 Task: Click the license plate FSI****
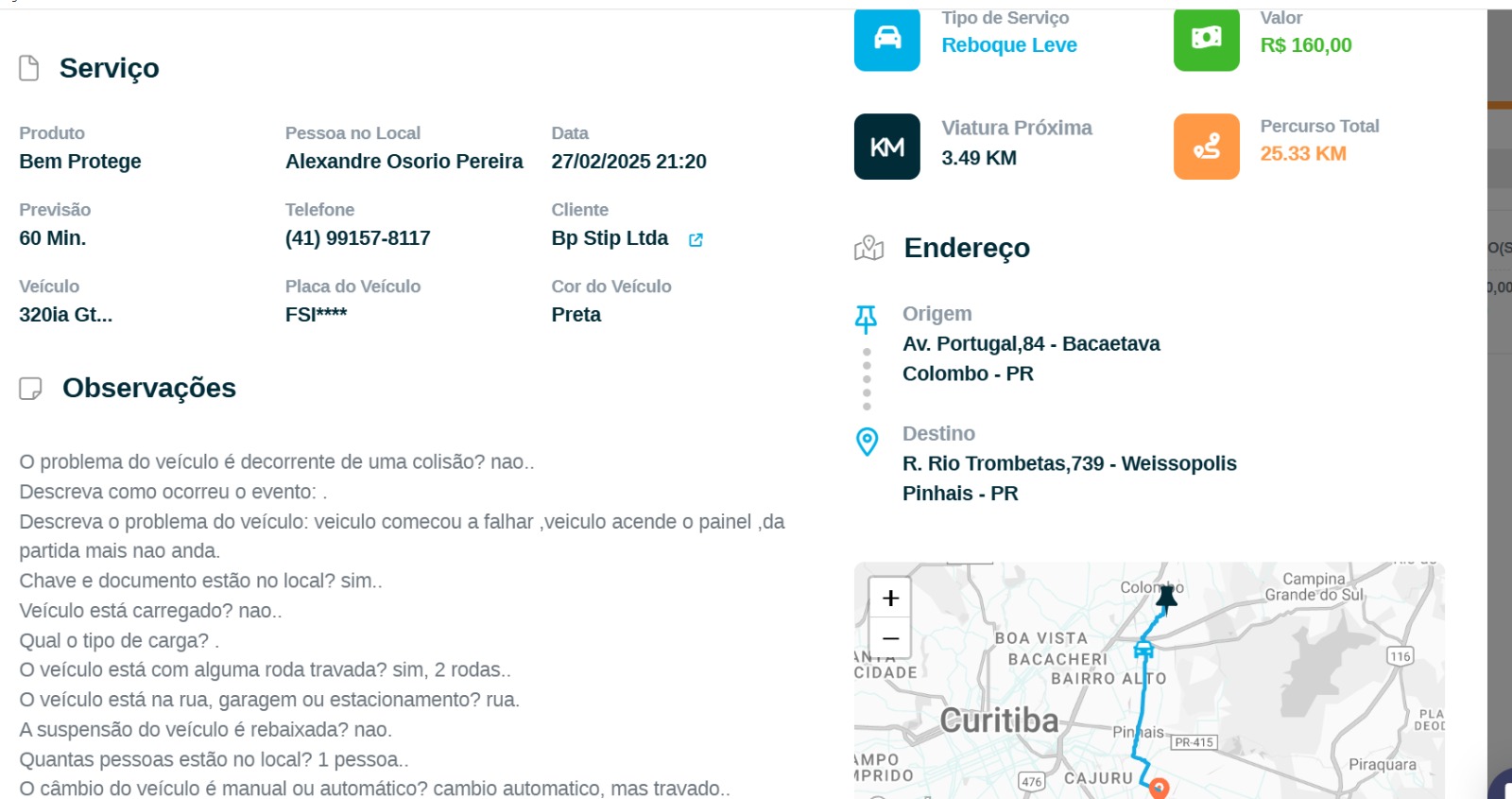317,315
